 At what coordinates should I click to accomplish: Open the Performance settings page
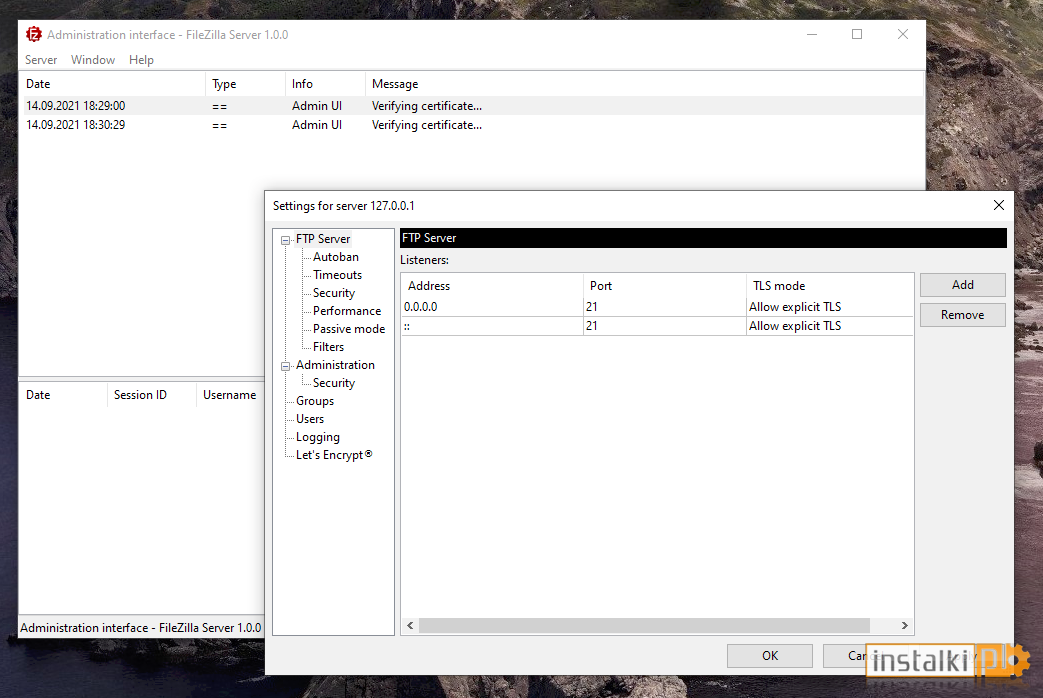click(347, 311)
